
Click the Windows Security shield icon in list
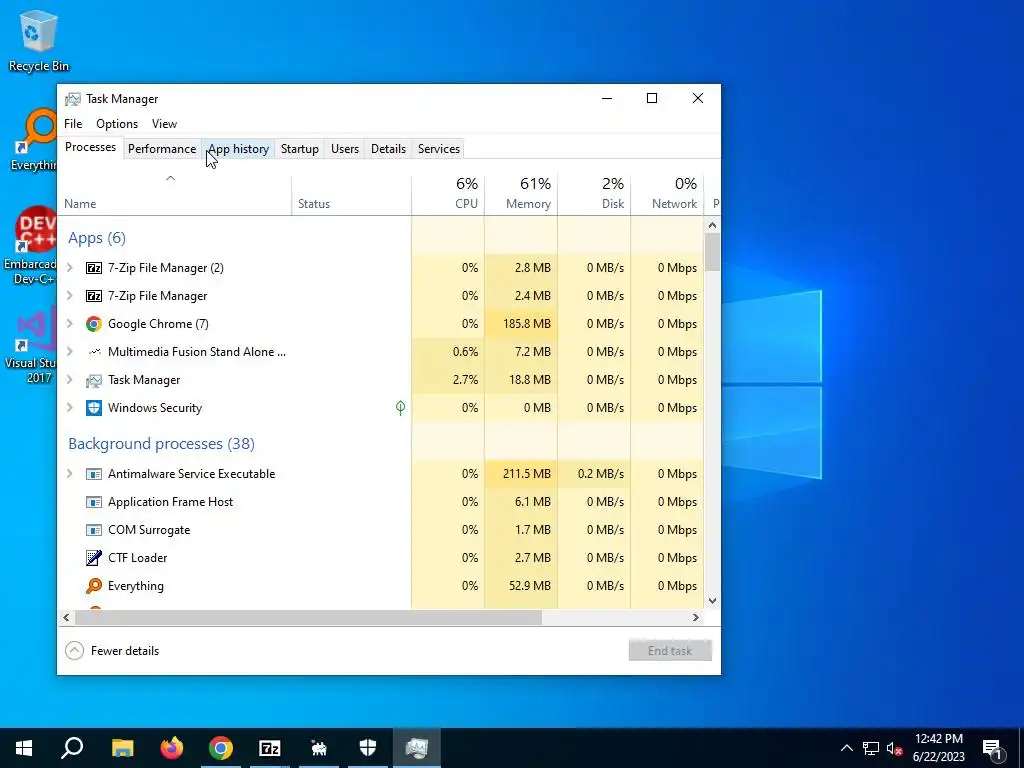[x=94, y=408]
